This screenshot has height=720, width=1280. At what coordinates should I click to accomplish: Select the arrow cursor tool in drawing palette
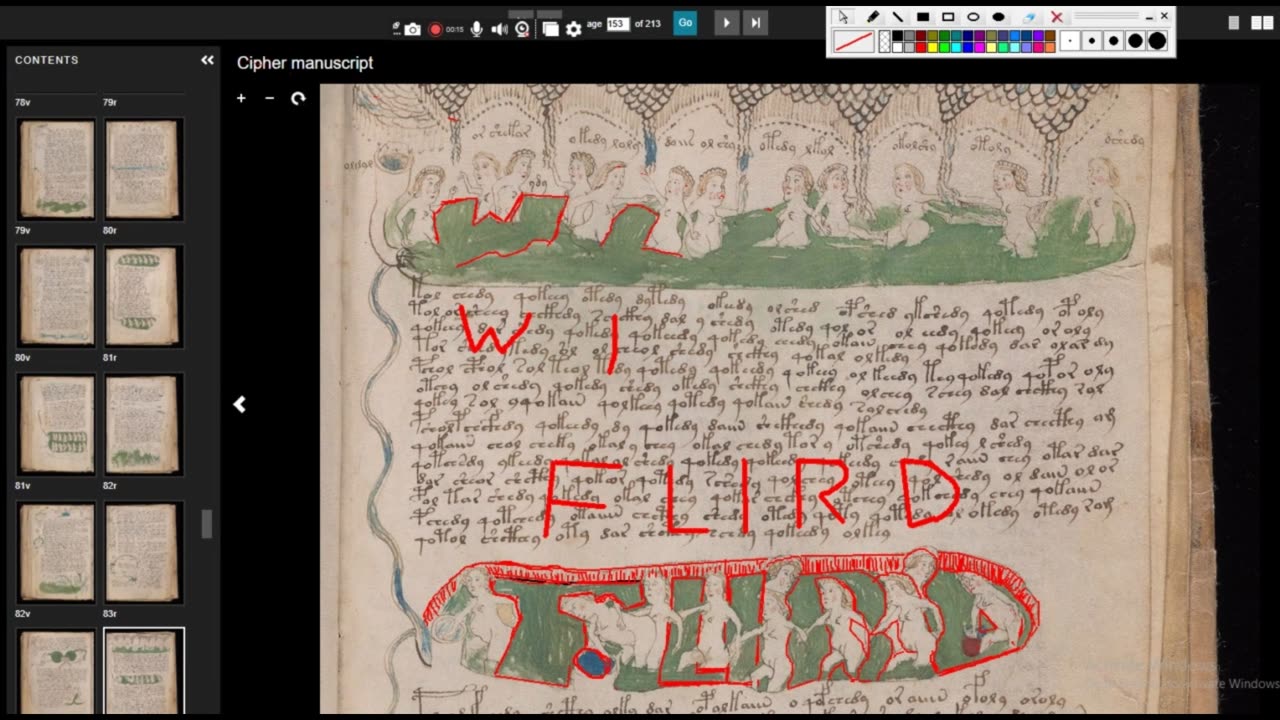pyautogui.click(x=843, y=17)
